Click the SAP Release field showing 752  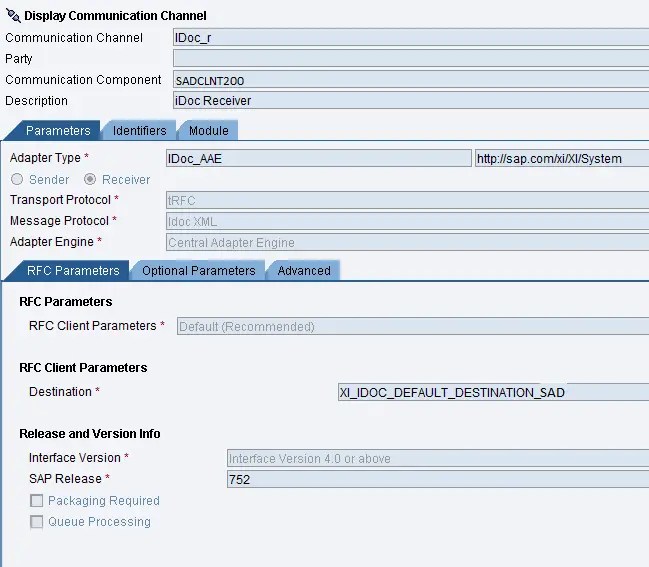click(x=438, y=480)
